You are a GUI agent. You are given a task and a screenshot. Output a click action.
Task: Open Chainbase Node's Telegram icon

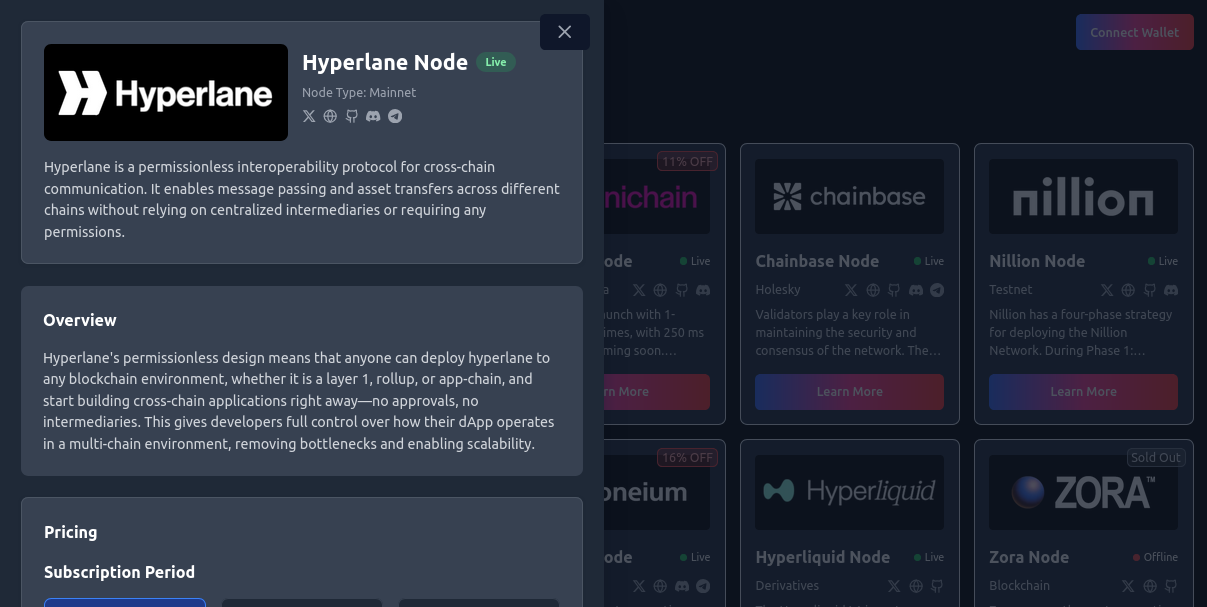(x=937, y=290)
